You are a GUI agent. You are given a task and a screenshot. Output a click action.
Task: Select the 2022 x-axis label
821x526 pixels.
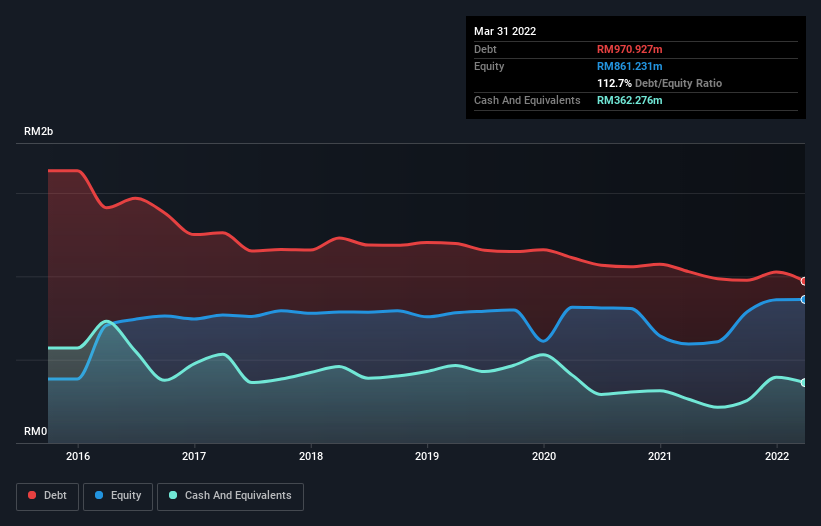click(x=777, y=456)
